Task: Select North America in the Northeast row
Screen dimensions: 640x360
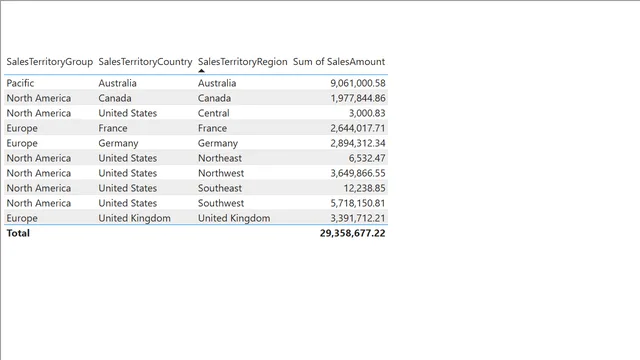Action: click(x=39, y=158)
